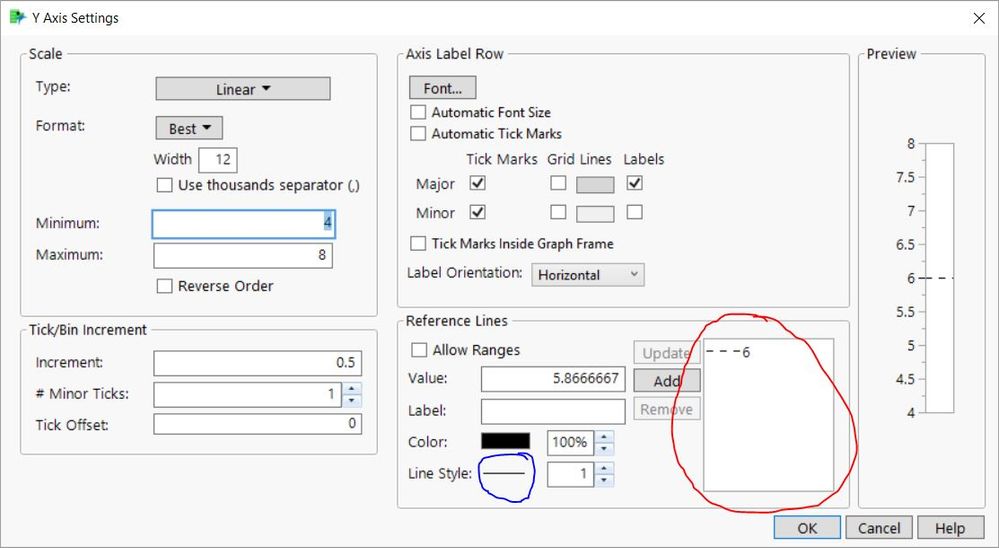Open the Help button
Screen dimensions: 999x548
(950, 528)
